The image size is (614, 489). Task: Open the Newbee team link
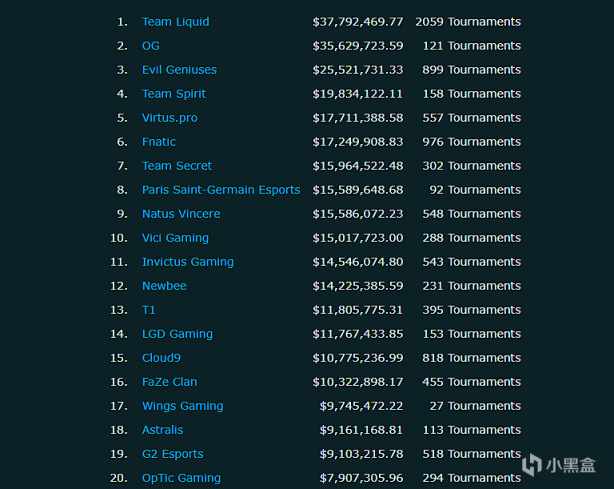click(164, 286)
